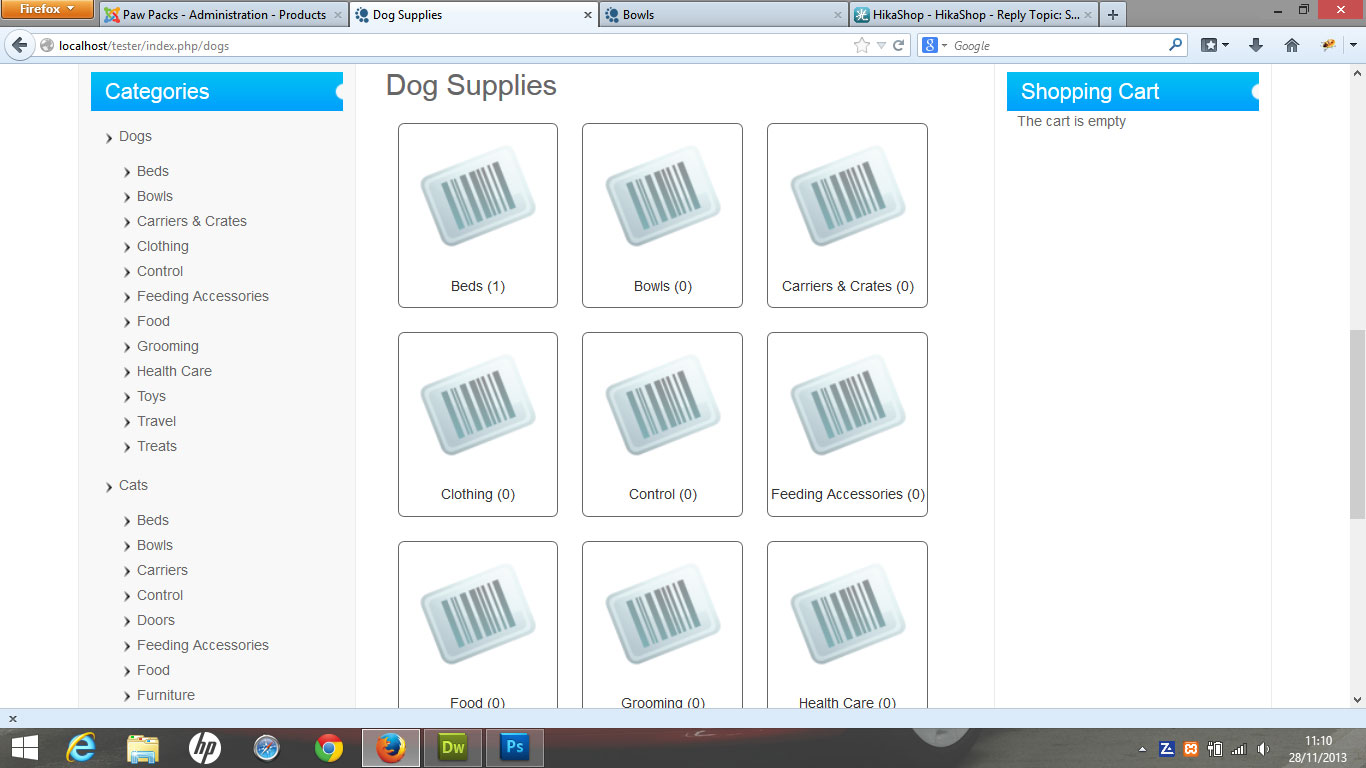The image size is (1366, 768).
Task: Switch to the Bowls tab
Action: 722,15
